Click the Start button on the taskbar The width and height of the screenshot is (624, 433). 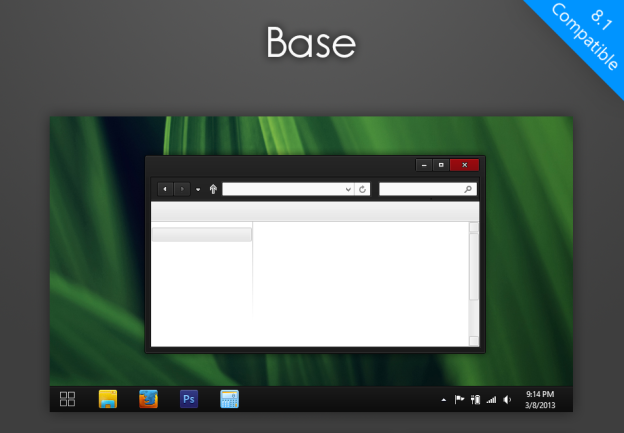(67, 399)
